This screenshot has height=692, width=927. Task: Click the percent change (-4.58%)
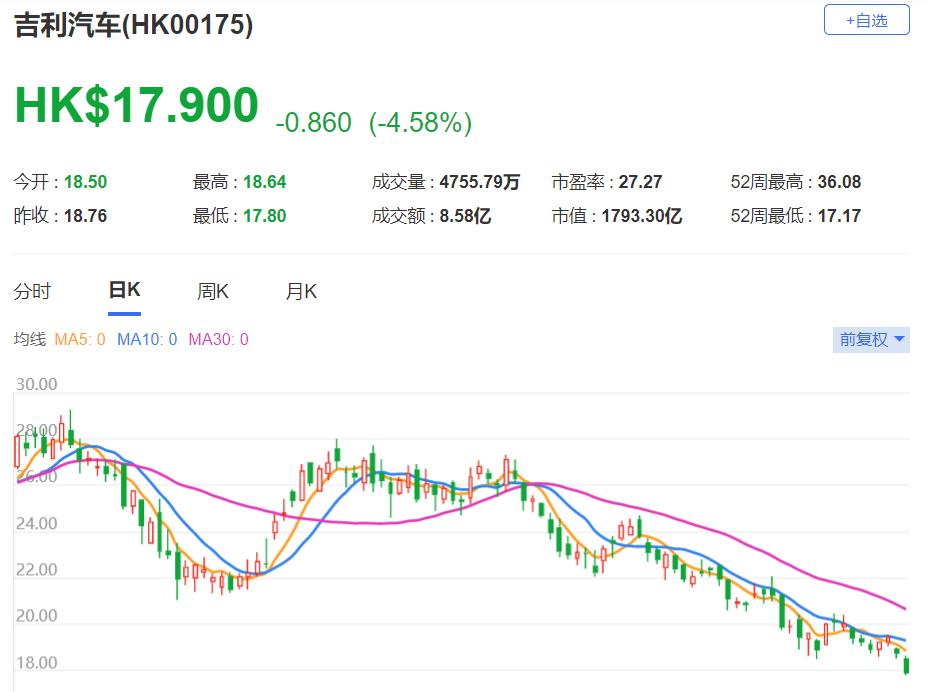(x=420, y=123)
